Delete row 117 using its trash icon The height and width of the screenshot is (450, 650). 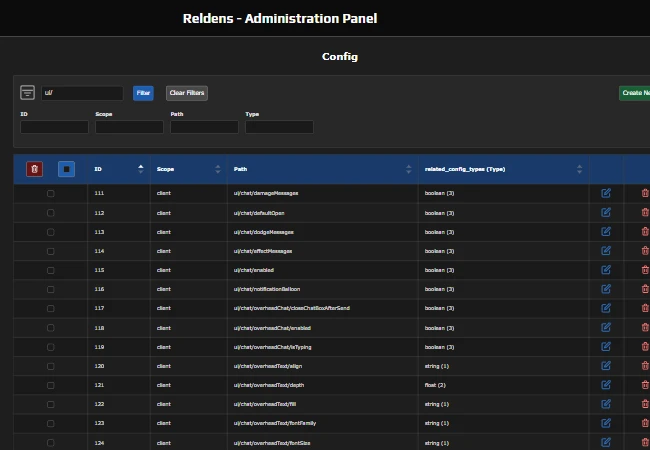click(645, 308)
